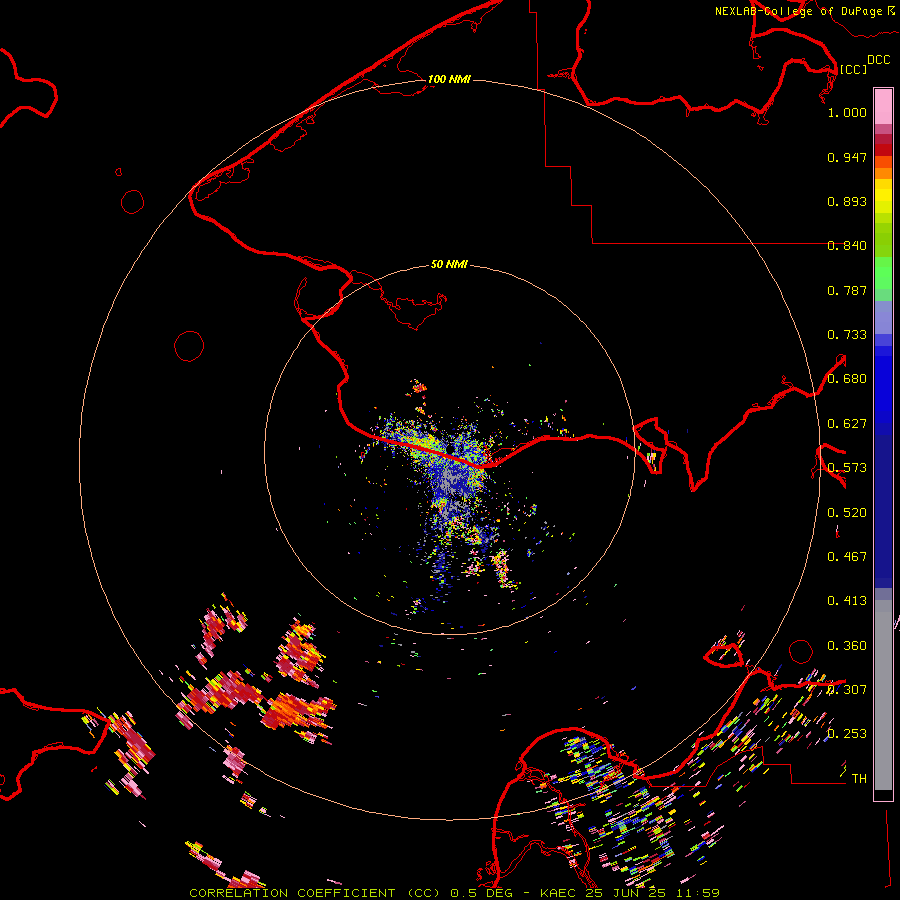Click the 0.733 scale value
Screen dimensions: 900x900
point(847,335)
